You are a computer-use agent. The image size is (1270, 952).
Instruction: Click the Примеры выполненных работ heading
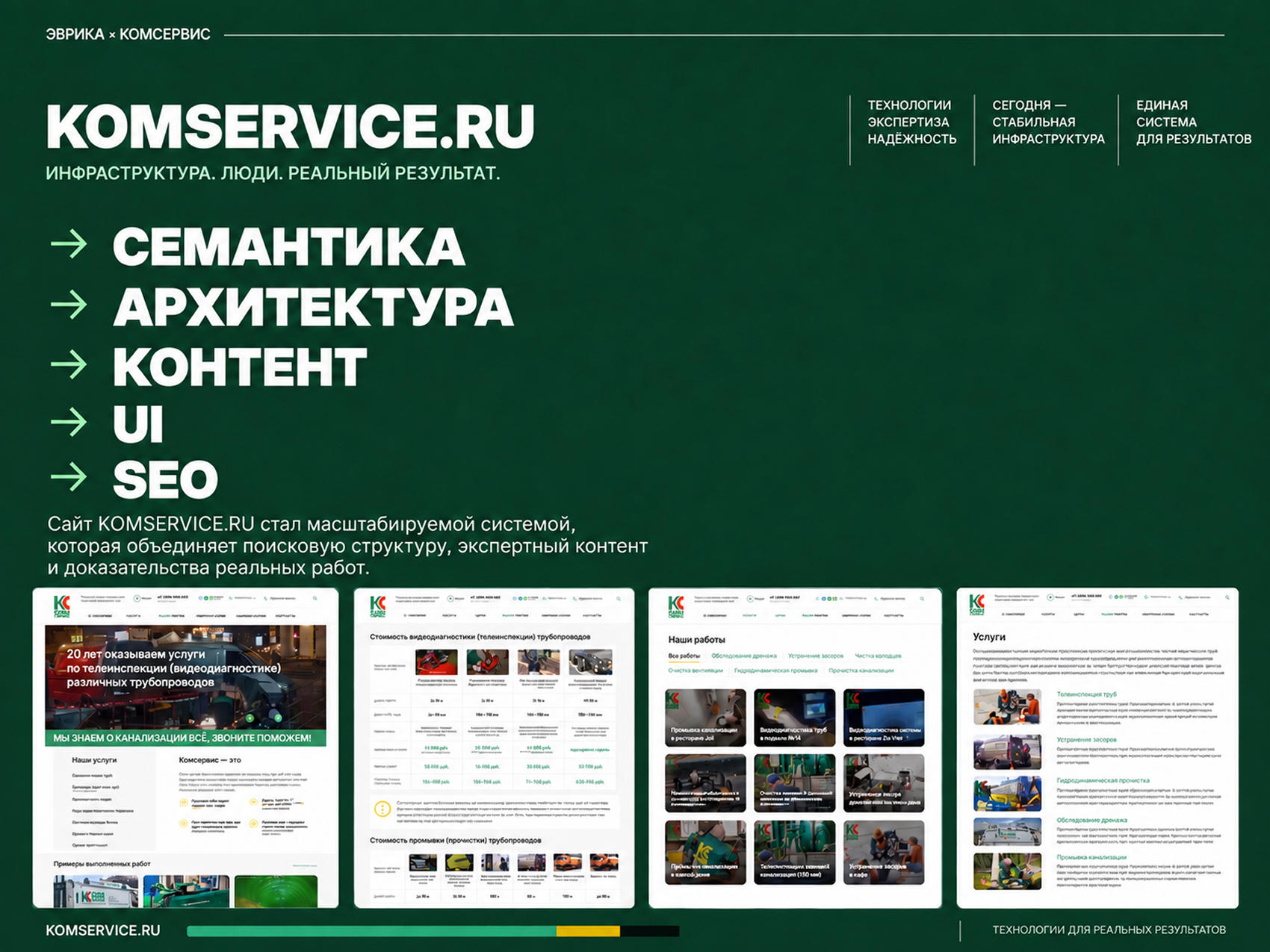coord(102,864)
